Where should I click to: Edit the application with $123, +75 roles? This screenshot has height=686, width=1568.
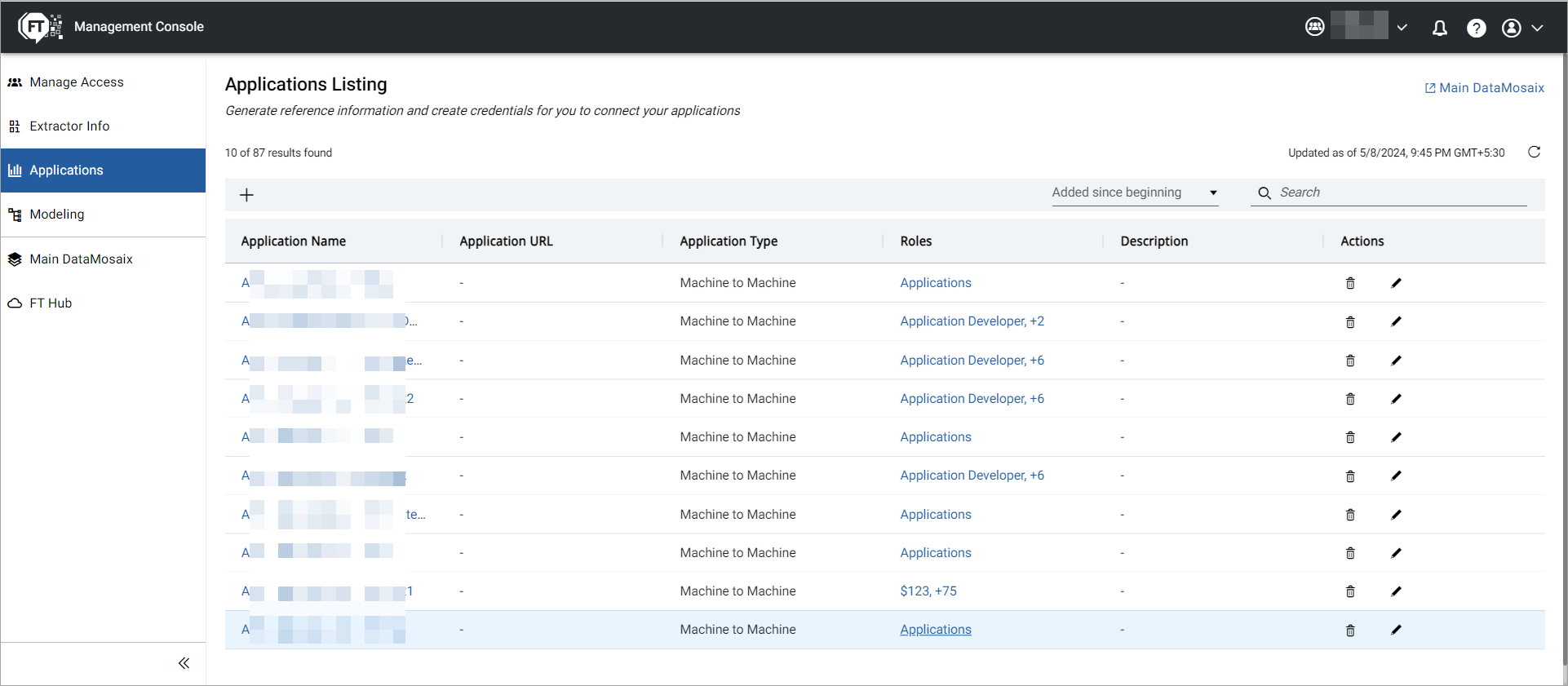(1396, 591)
